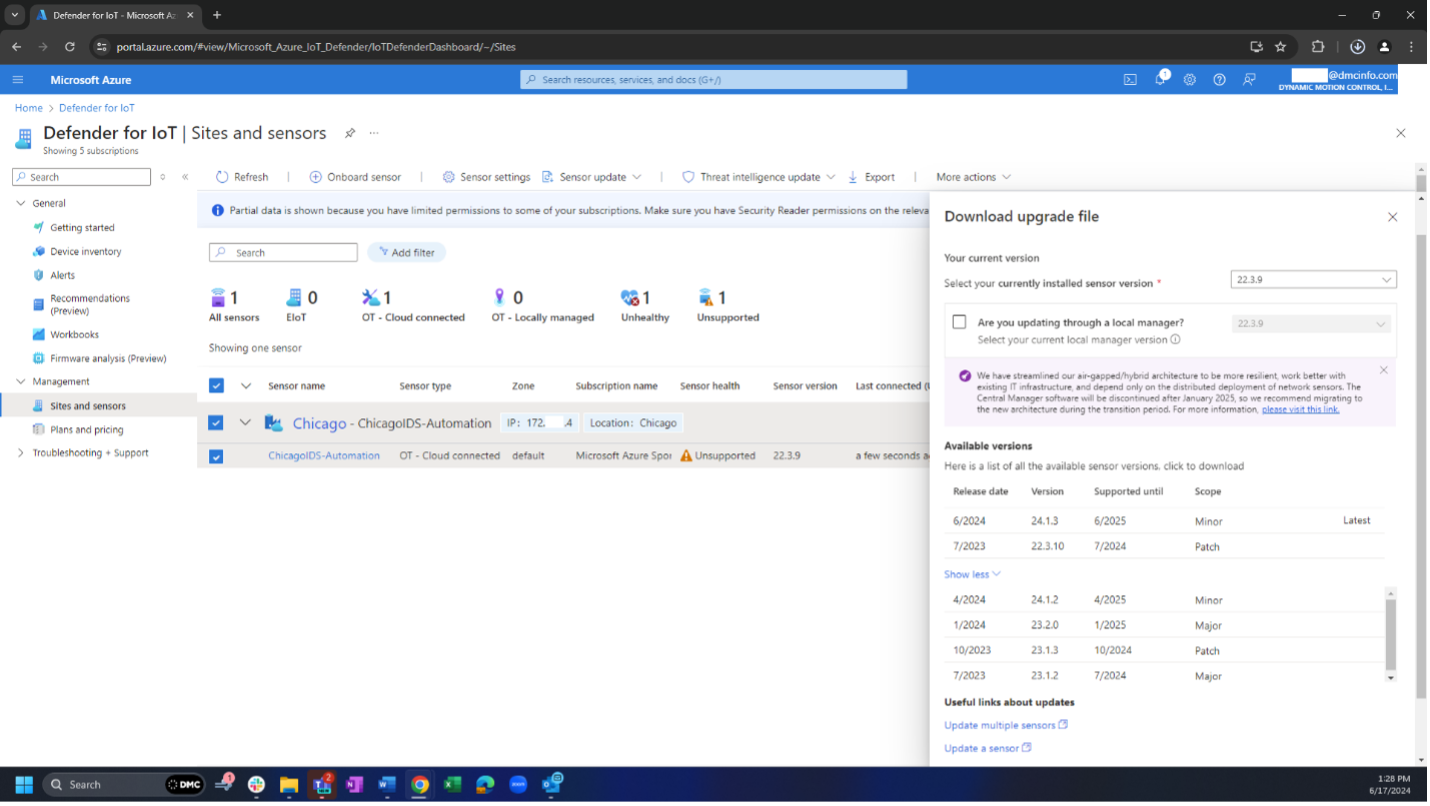Expand the Troubleshooting + Support section
The image size is (1430, 806).
coord(21,453)
